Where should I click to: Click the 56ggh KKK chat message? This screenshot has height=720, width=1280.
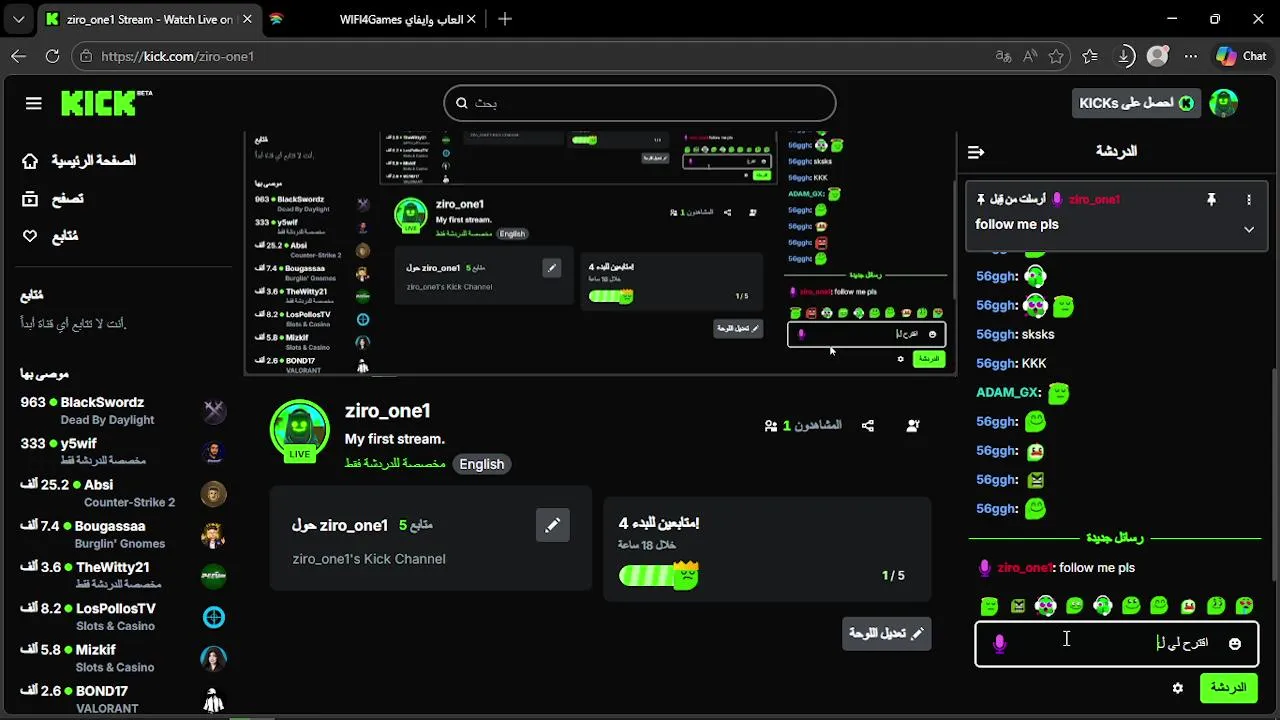click(x=1011, y=363)
